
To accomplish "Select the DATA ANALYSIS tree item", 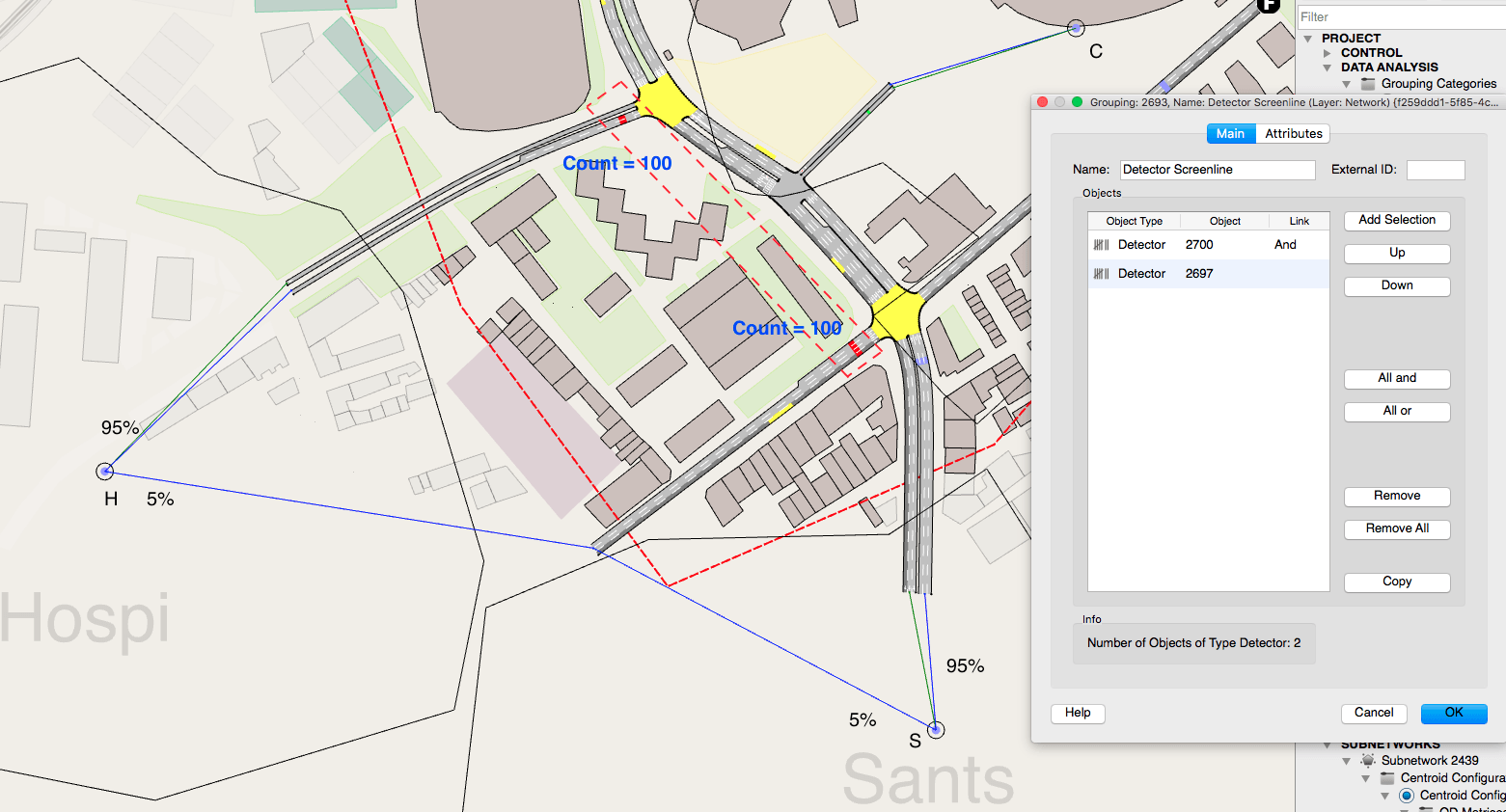I will [1389, 68].
